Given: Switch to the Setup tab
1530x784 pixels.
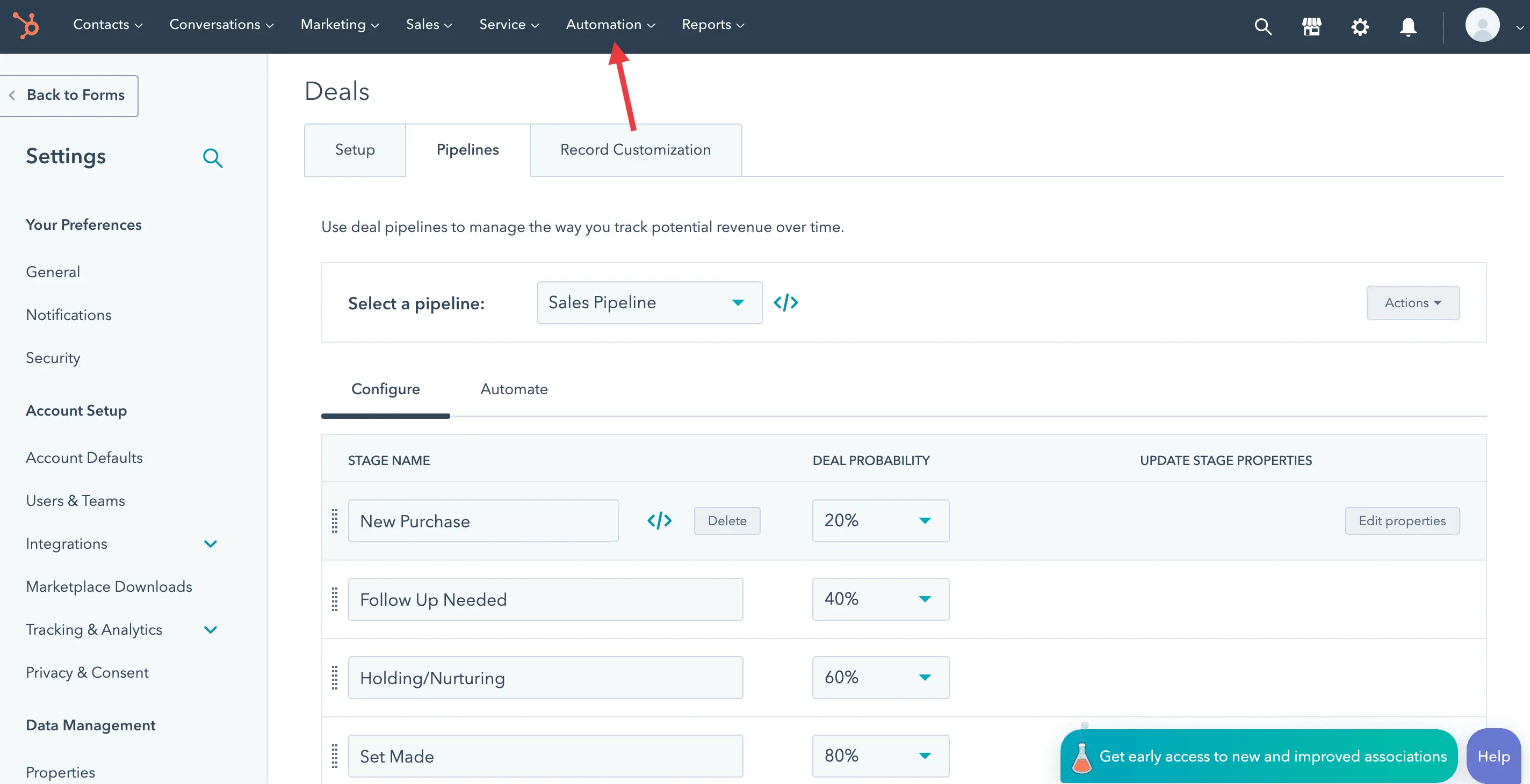Looking at the screenshot, I should pos(355,150).
